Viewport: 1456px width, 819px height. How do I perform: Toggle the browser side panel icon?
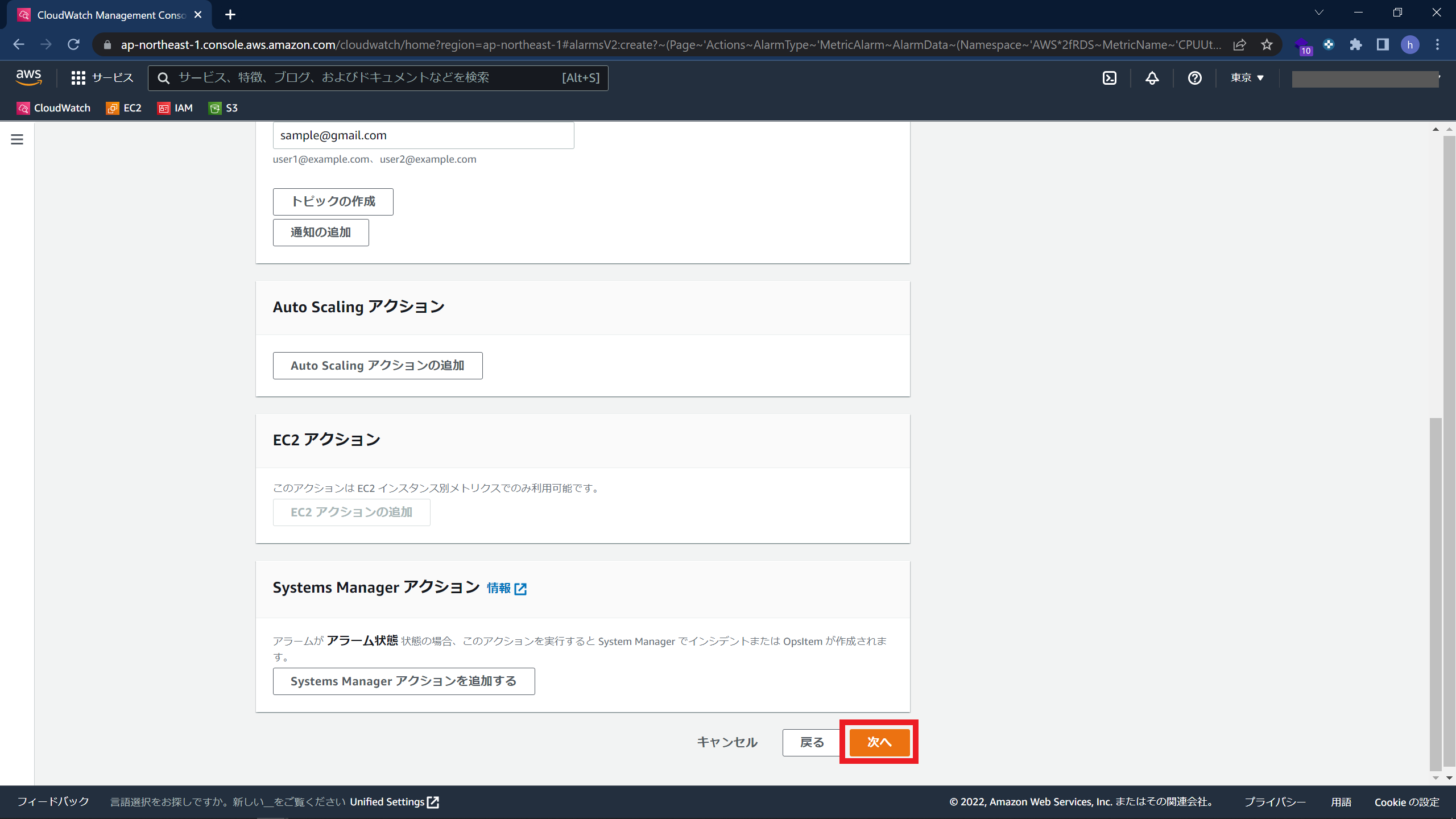tap(1383, 44)
